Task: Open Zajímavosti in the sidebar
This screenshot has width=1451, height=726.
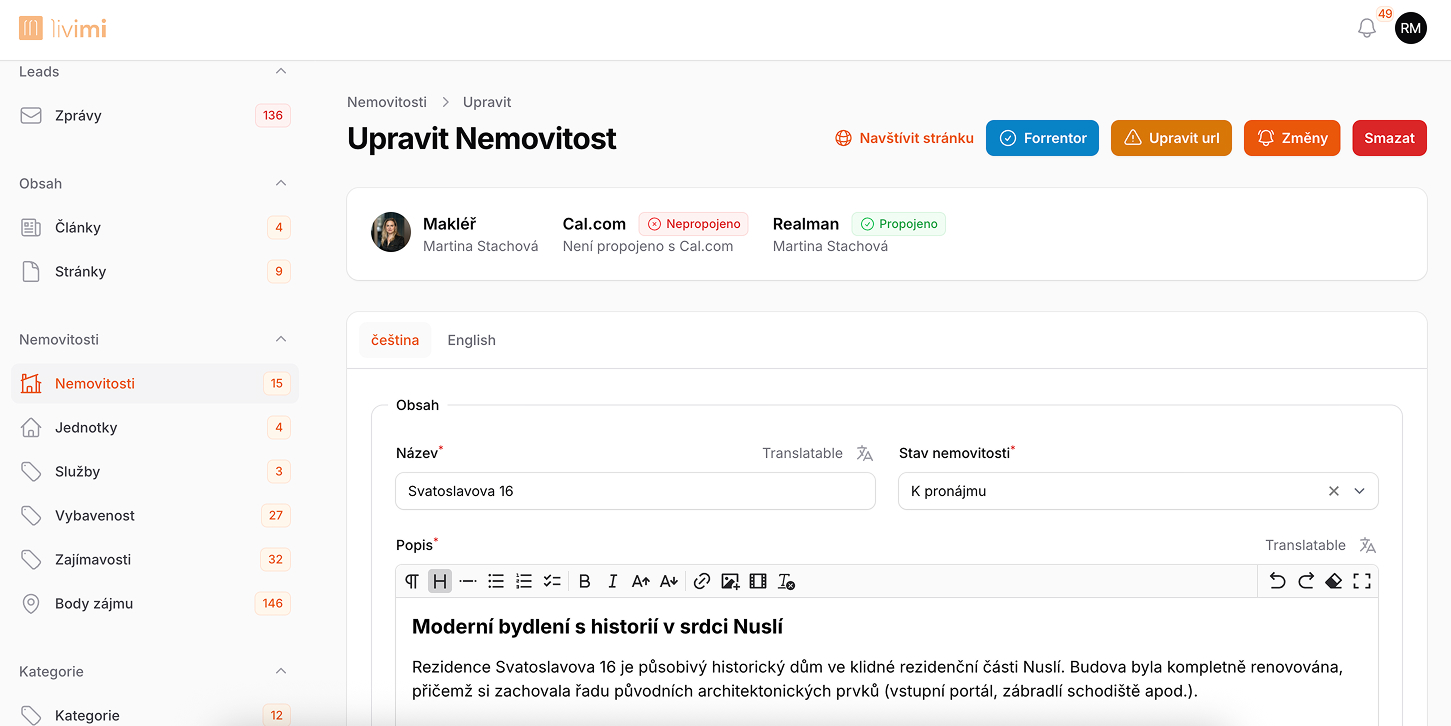Action: coord(155,559)
